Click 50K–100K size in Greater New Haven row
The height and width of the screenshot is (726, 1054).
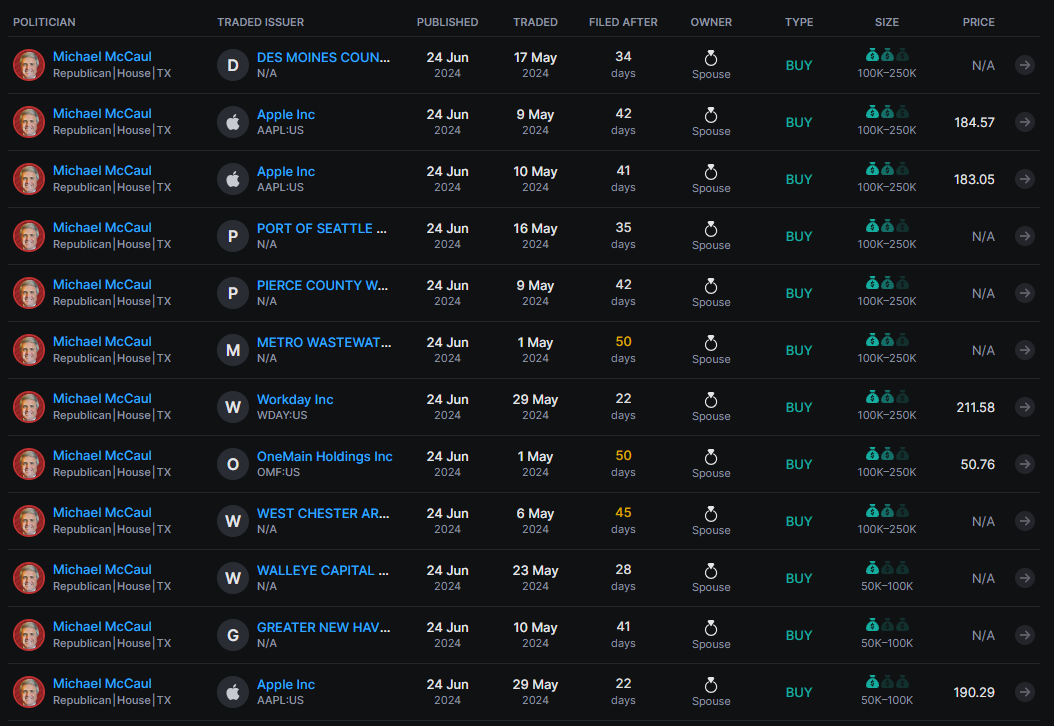(x=887, y=643)
